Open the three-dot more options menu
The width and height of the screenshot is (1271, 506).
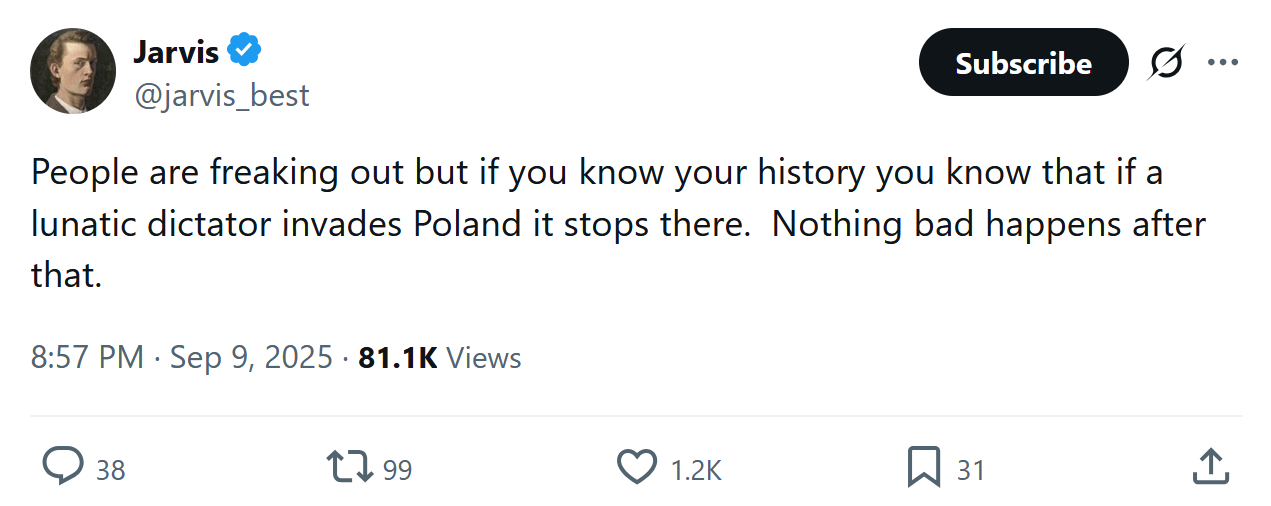(x=1222, y=63)
